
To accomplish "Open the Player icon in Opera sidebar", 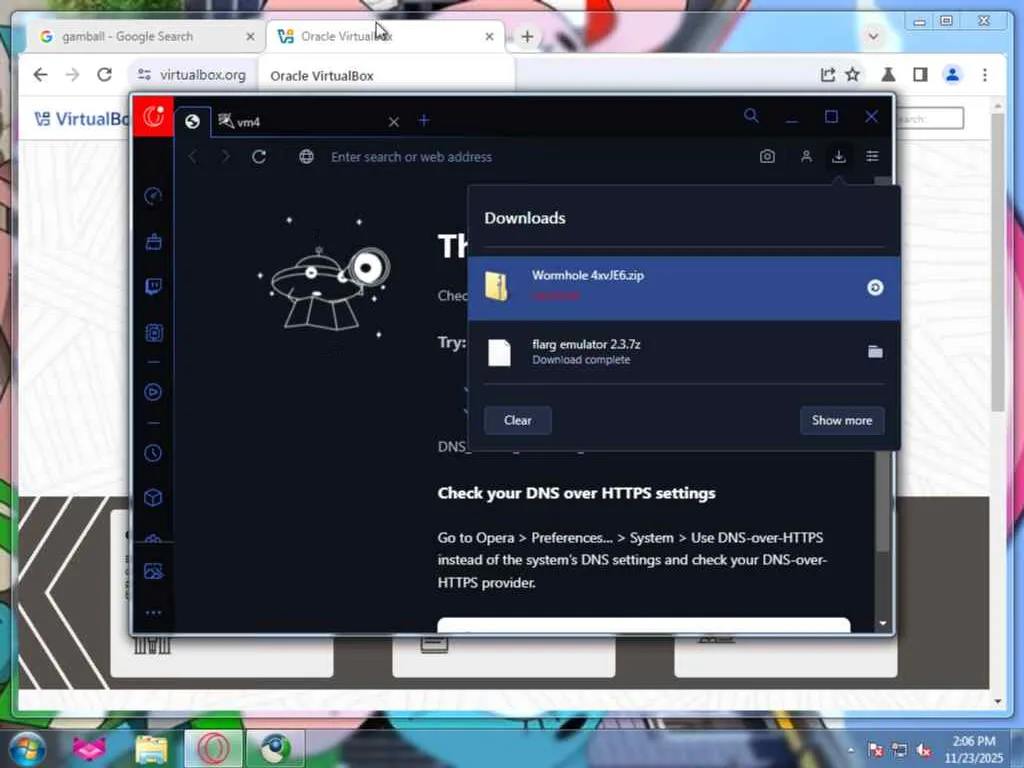I will point(153,392).
